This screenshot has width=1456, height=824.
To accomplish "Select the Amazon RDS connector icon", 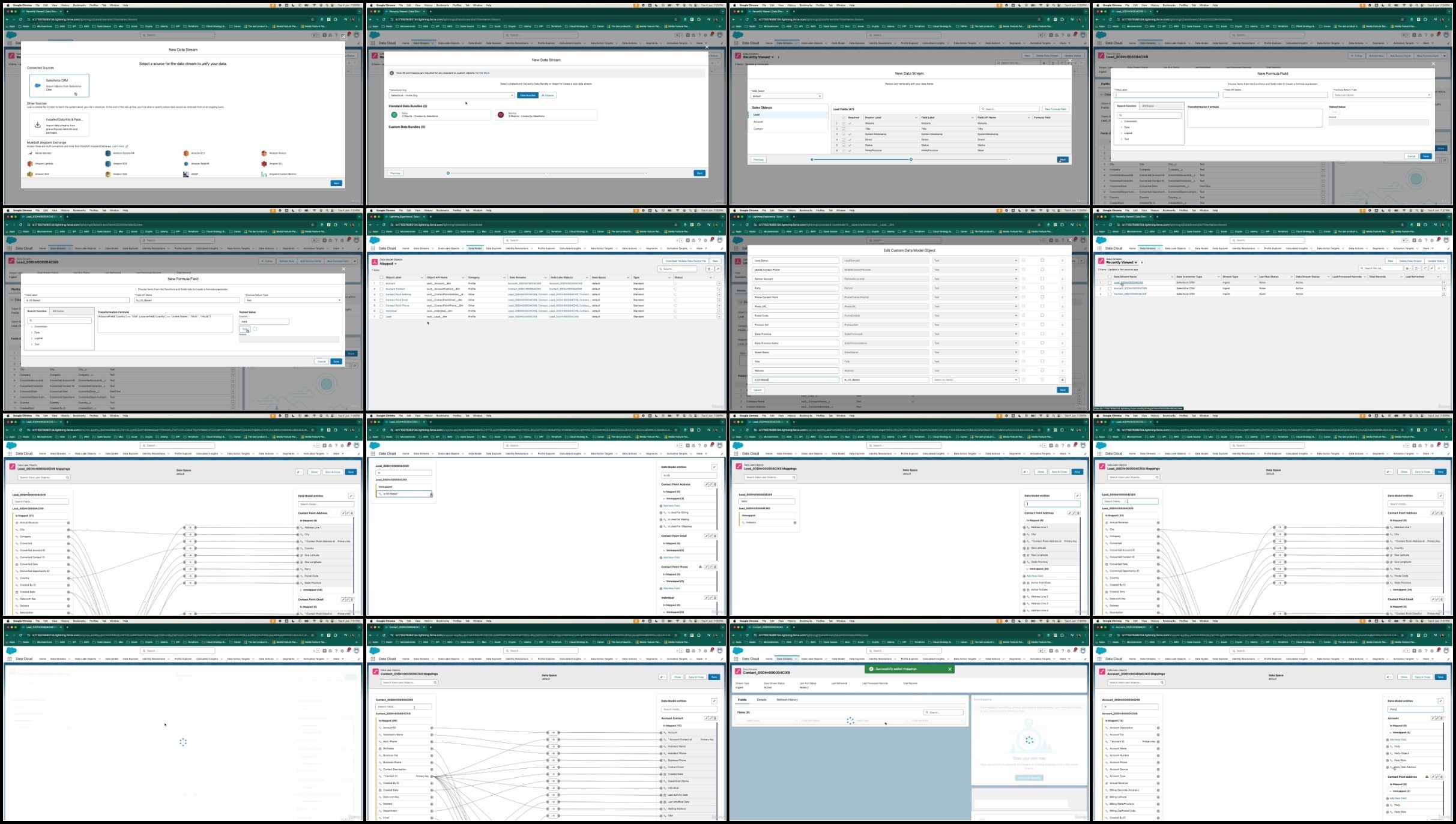I will pos(108,163).
